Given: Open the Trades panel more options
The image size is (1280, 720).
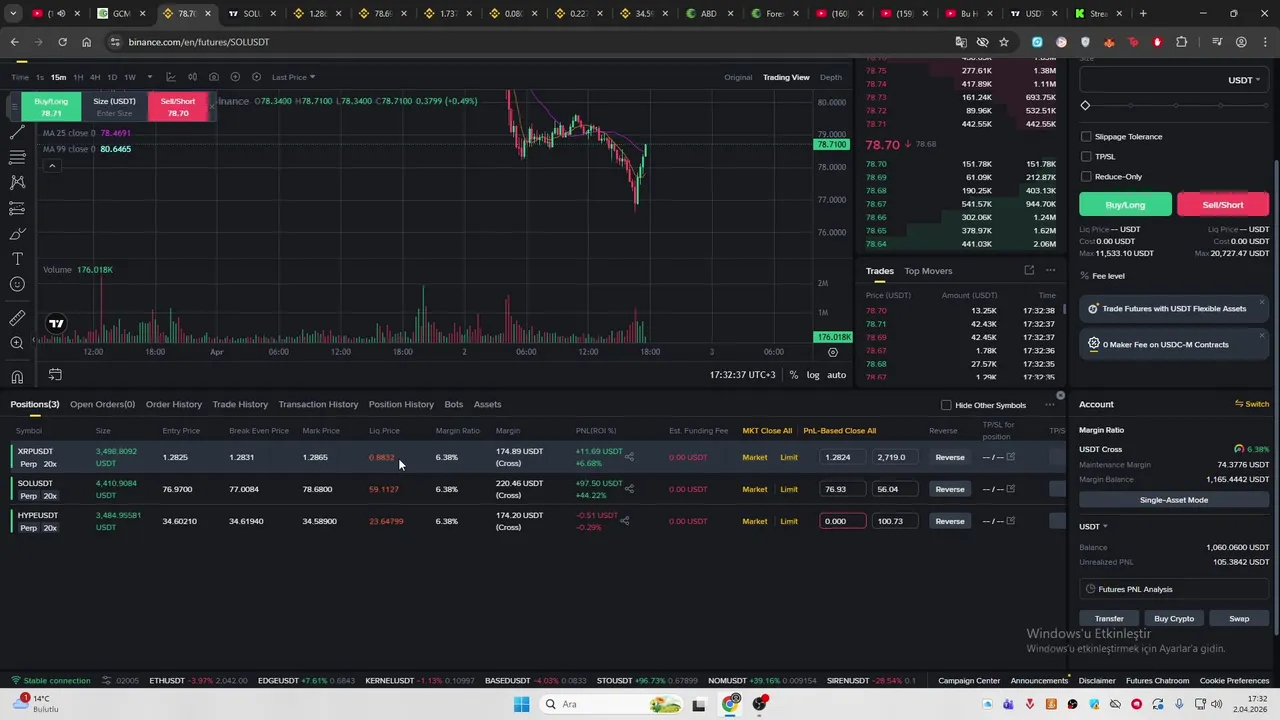Looking at the screenshot, I should point(1050,270).
